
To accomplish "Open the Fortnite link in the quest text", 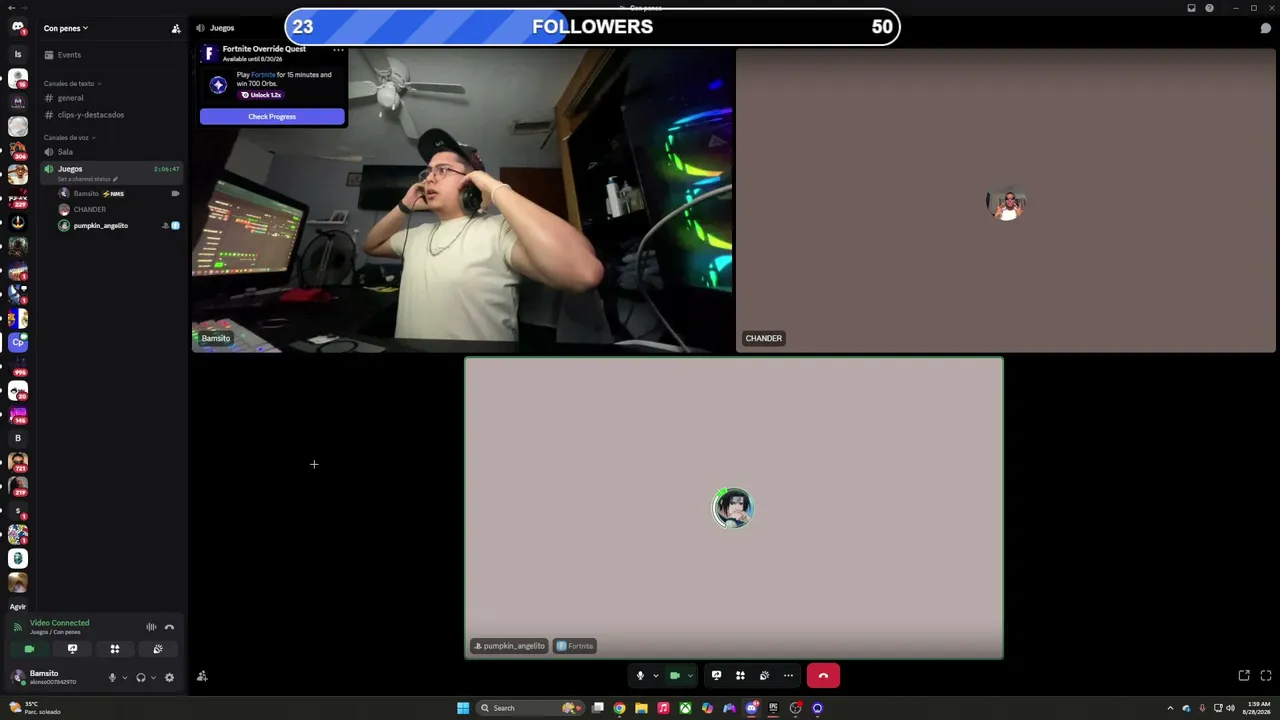I will 263,75.
